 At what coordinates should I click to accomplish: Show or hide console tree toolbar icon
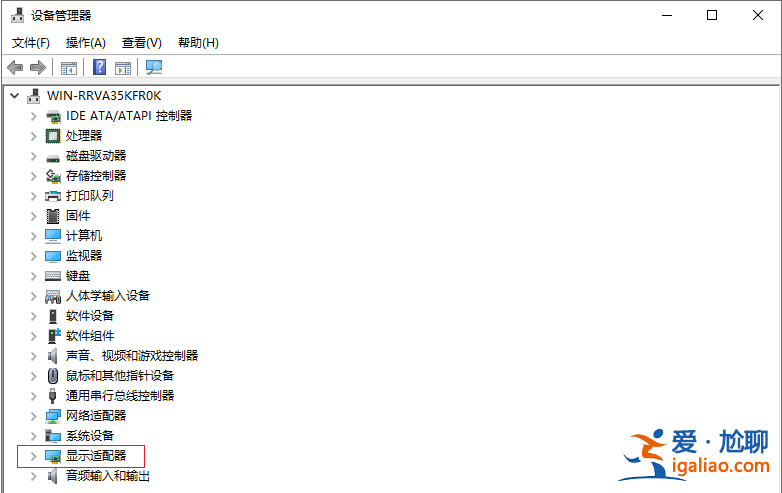69,68
